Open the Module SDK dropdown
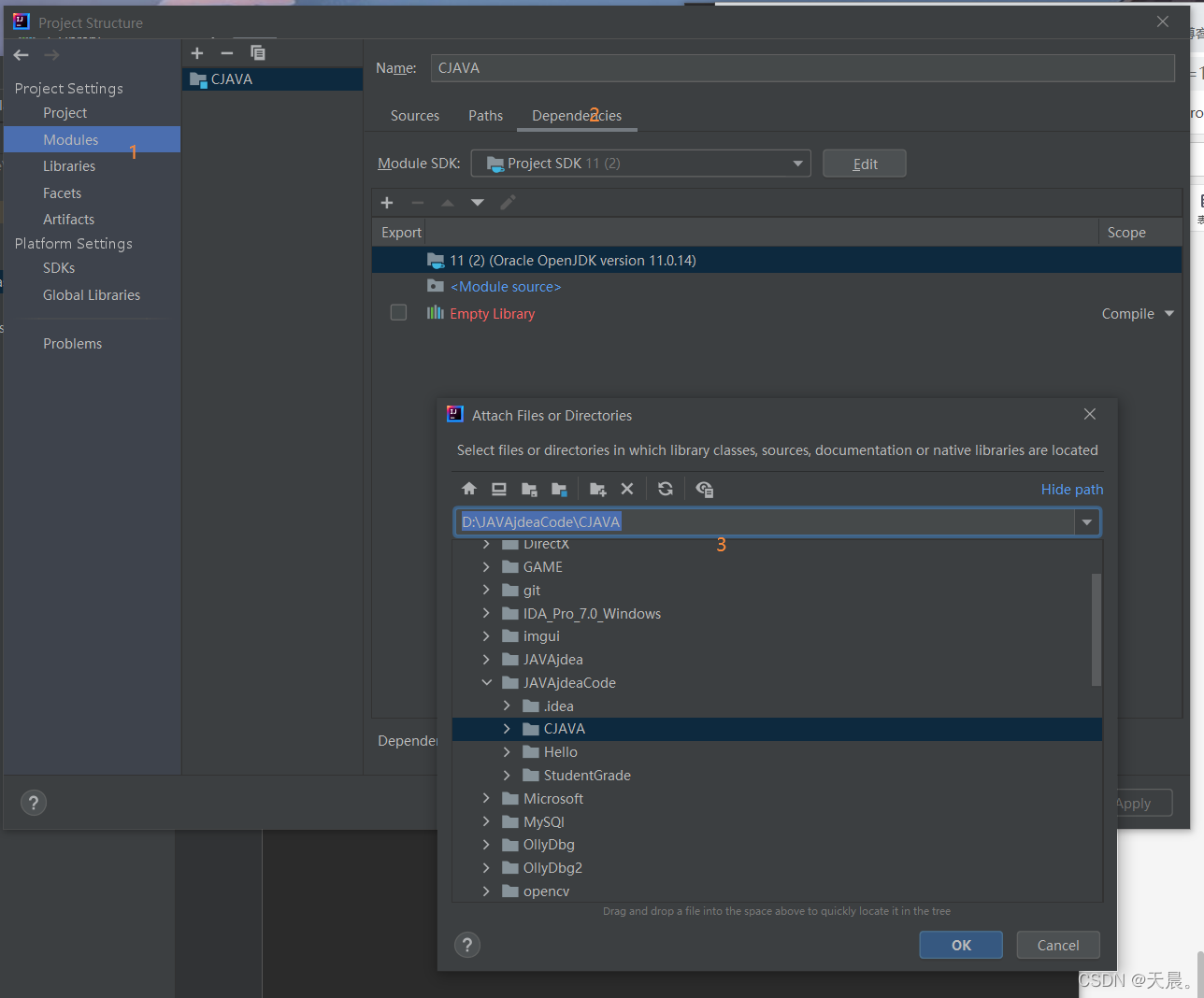This screenshot has width=1204, height=998. 641,164
